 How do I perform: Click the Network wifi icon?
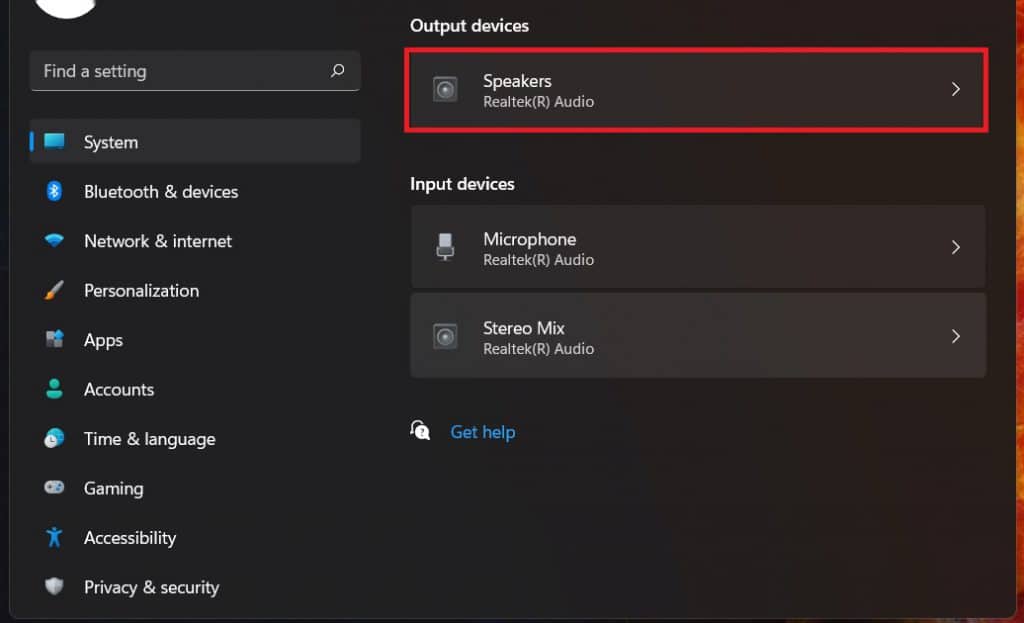pos(54,240)
